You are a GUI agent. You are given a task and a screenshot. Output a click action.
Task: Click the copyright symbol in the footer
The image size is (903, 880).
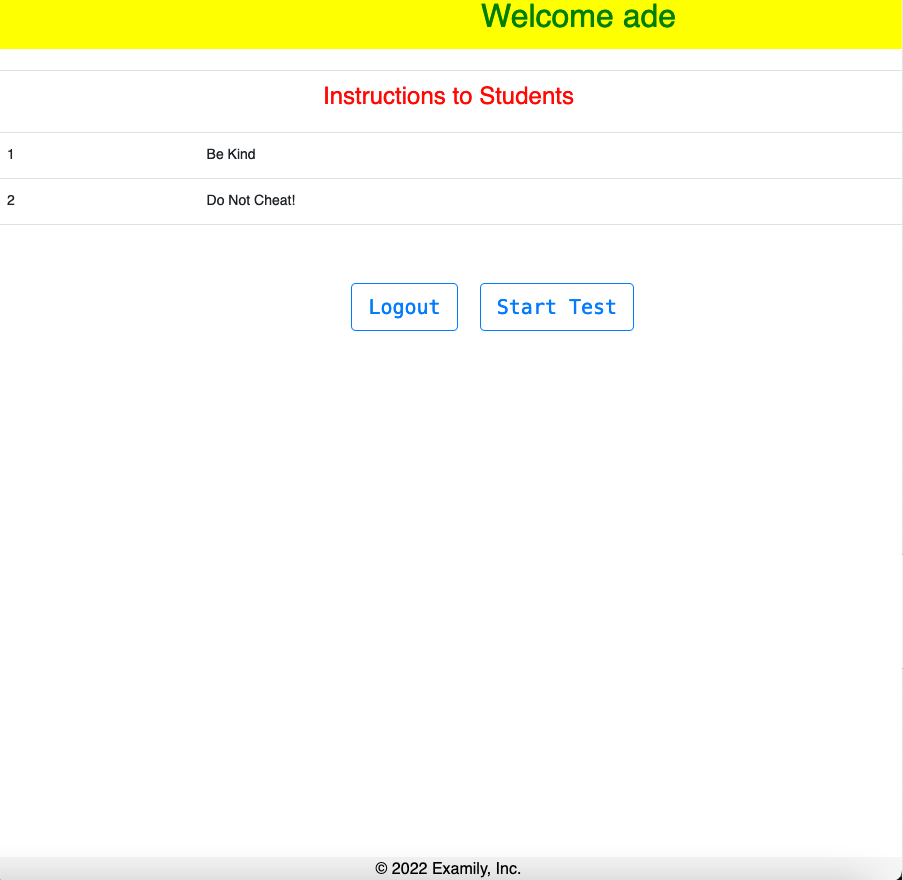(x=381, y=869)
